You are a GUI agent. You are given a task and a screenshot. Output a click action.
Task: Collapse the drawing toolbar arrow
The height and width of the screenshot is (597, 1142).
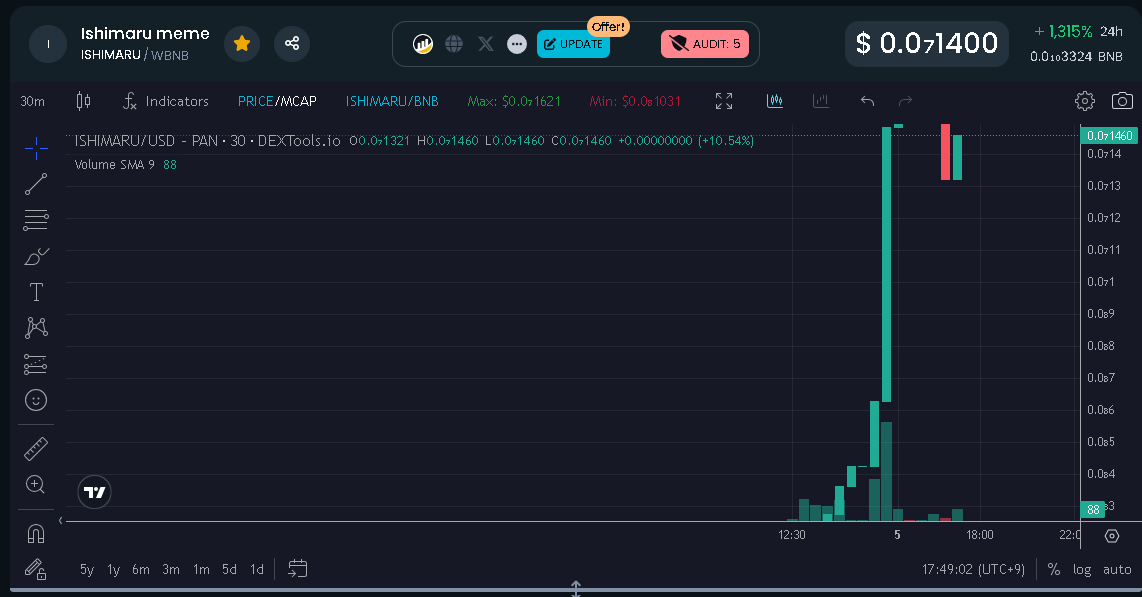coord(60,520)
